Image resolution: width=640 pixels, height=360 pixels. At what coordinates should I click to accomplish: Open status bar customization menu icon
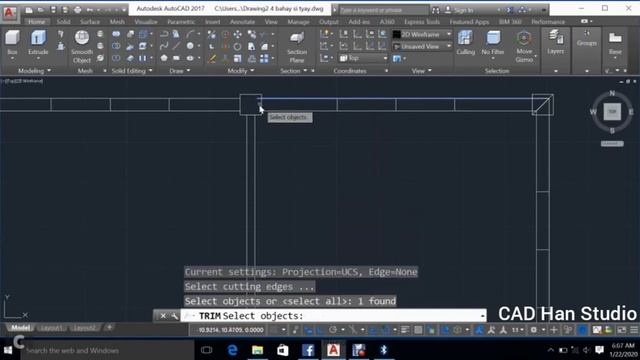point(634,330)
